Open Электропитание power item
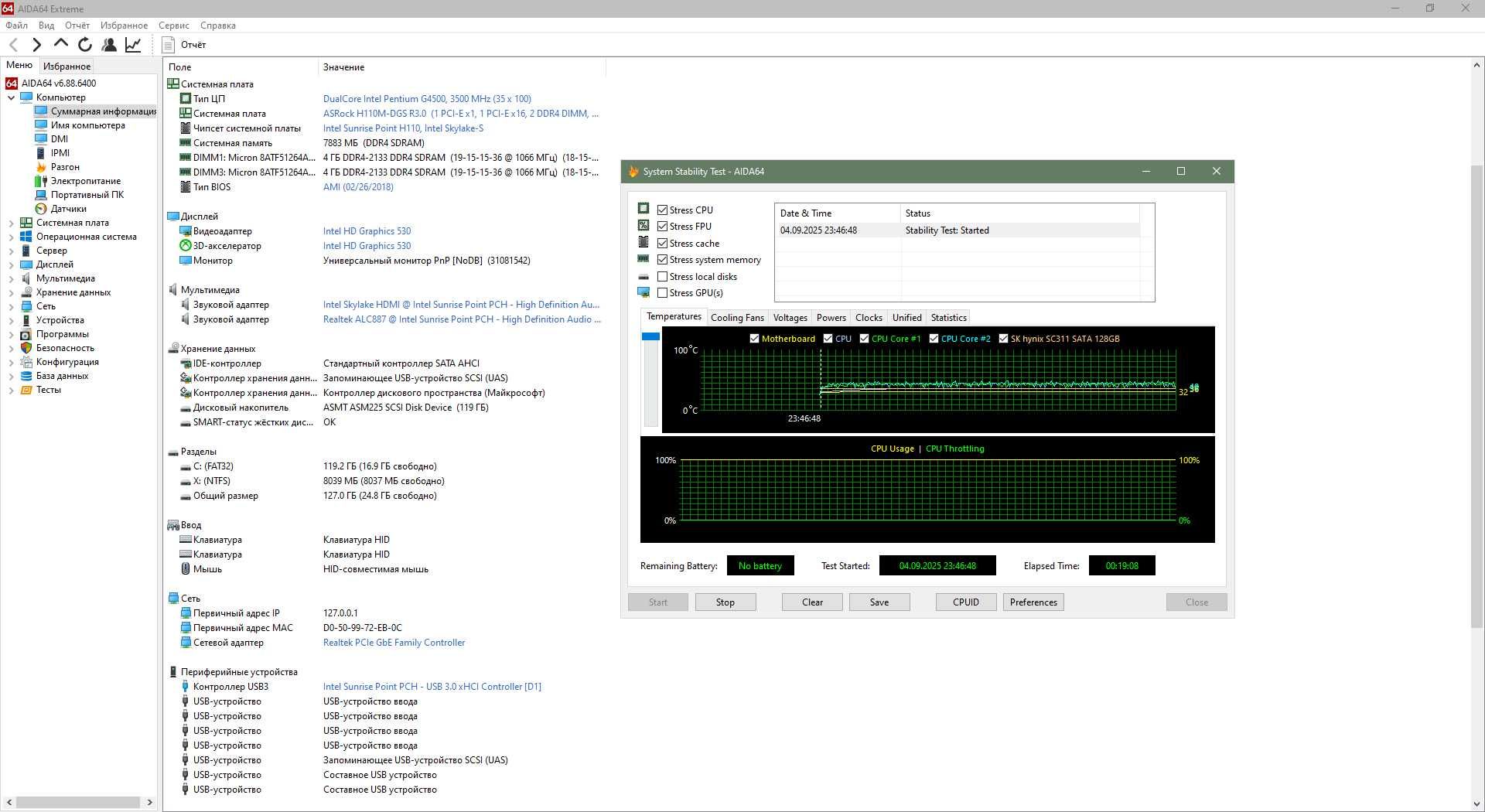The height and width of the screenshot is (812, 1485). pos(86,181)
